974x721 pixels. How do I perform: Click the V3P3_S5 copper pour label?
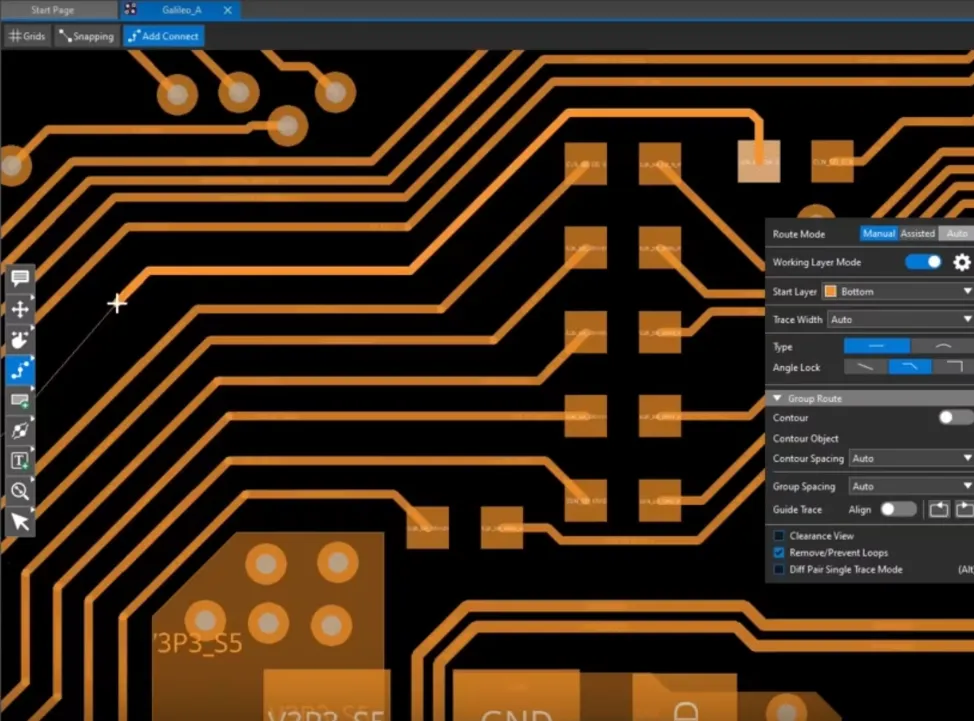click(198, 643)
